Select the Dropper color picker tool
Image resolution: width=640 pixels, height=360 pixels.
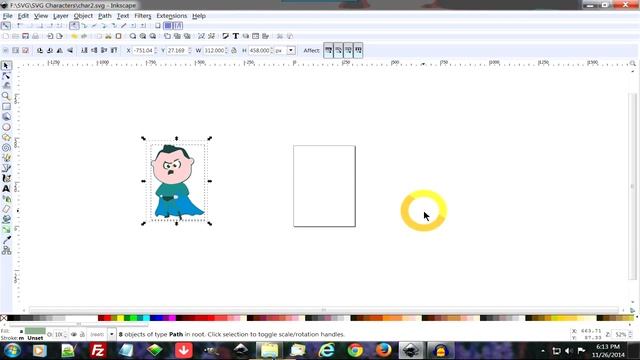tap(6, 240)
